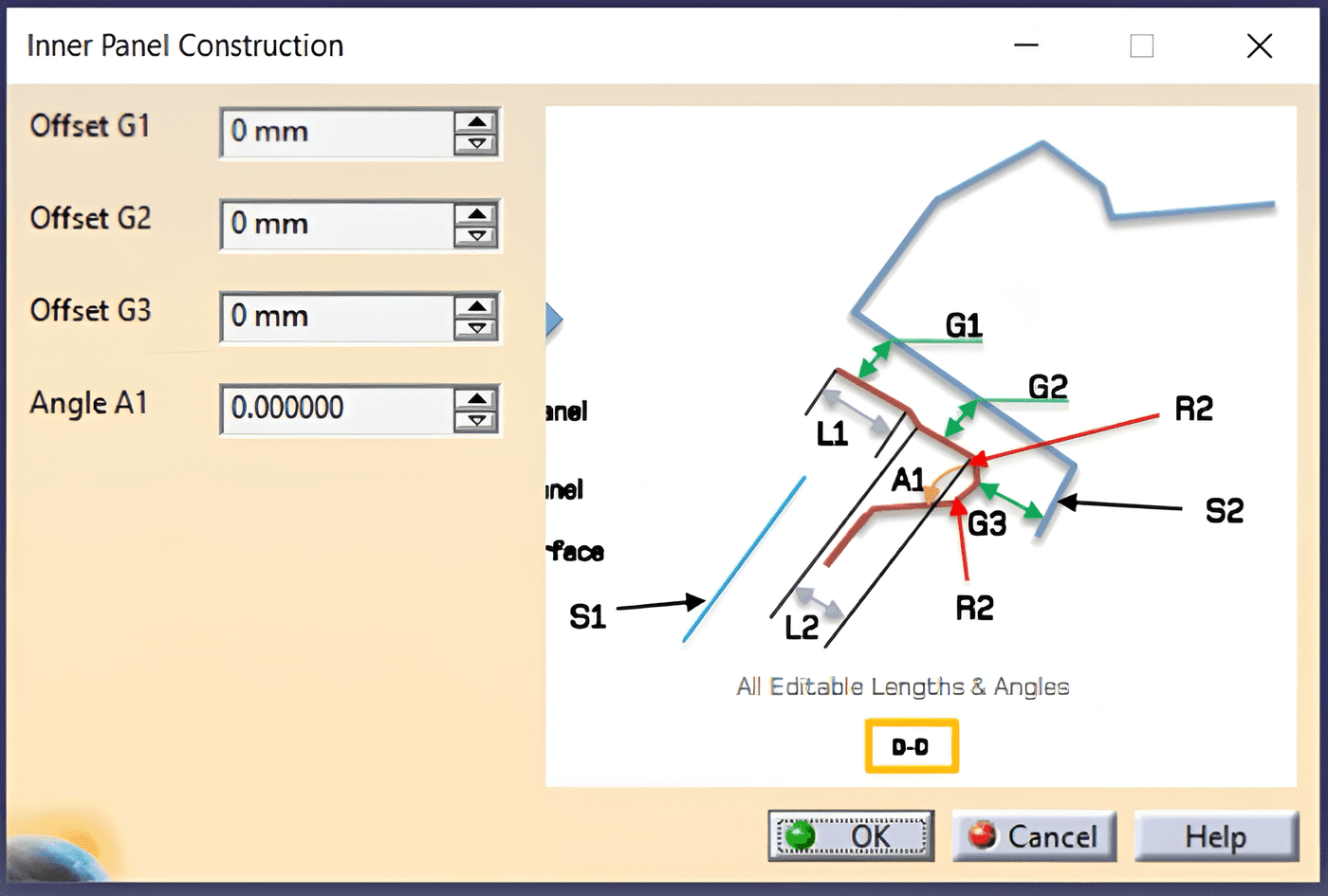Click the Angle A1 label
This screenshot has height=896, width=1328.
pyautogui.click(x=88, y=404)
